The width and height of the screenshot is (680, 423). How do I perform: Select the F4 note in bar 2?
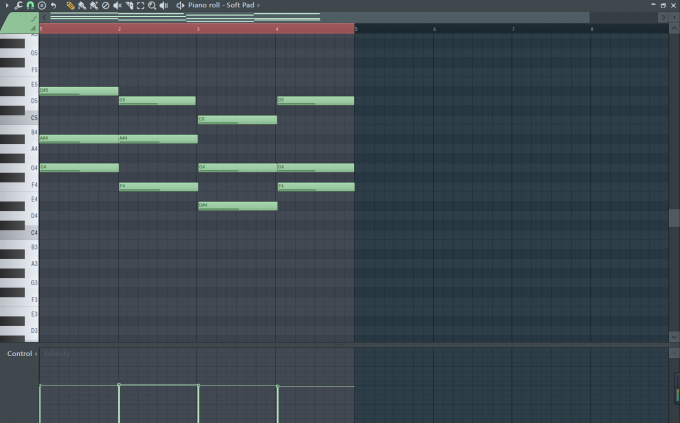point(158,187)
